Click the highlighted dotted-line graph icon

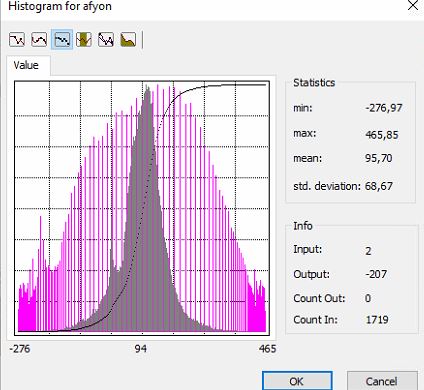[62, 39]
